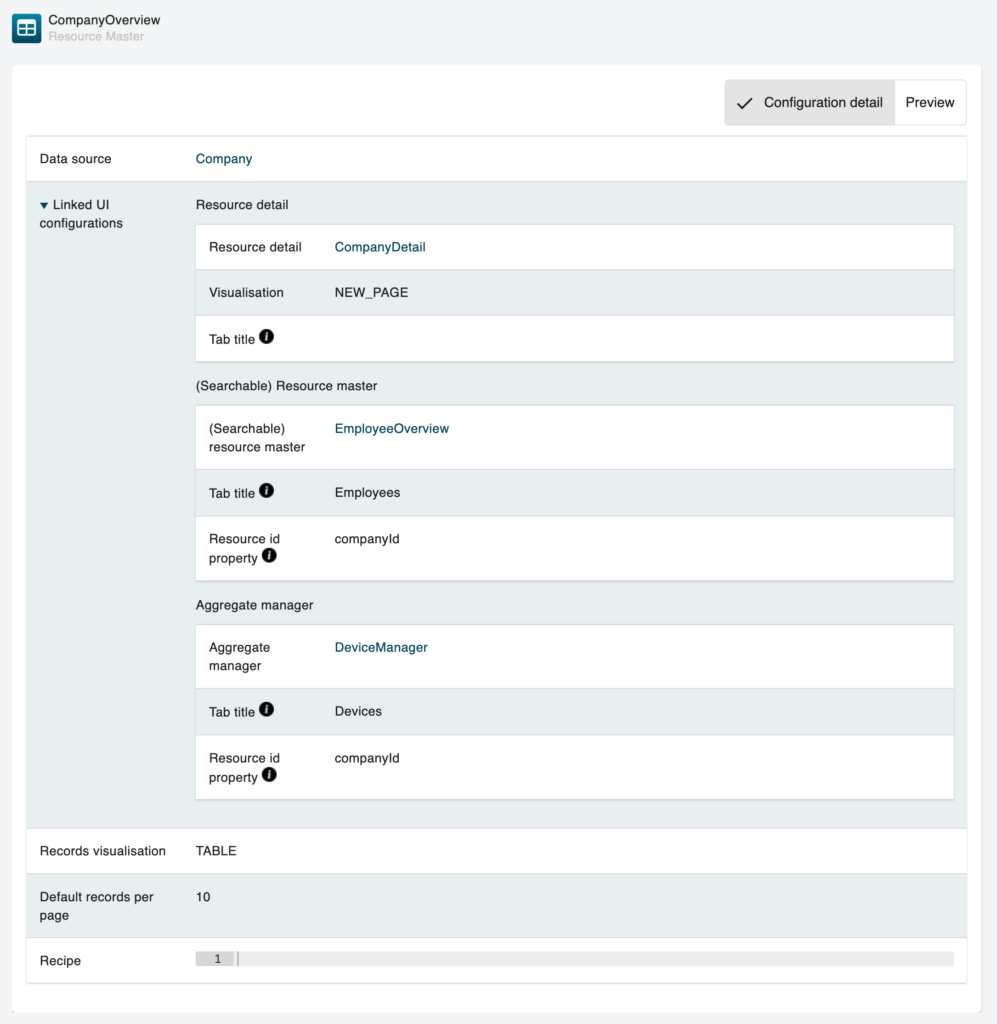Image resolution: width=997 pixels, height=1024 pixels.
Task: Click Resource id property info icon under EmployeeOverview
Action: [x=269, y=556]
